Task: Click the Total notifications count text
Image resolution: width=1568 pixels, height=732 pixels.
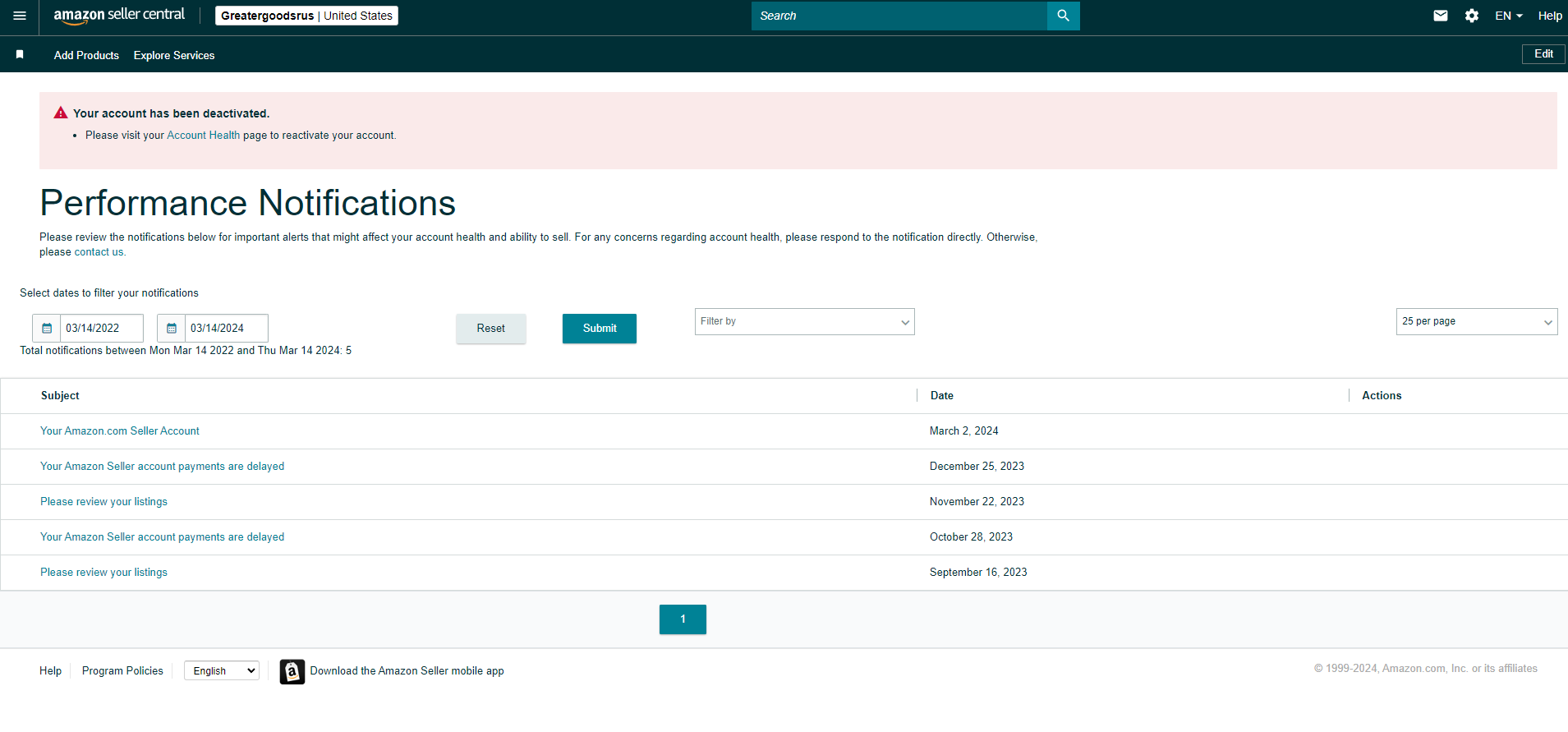Action: pos(186,350)
